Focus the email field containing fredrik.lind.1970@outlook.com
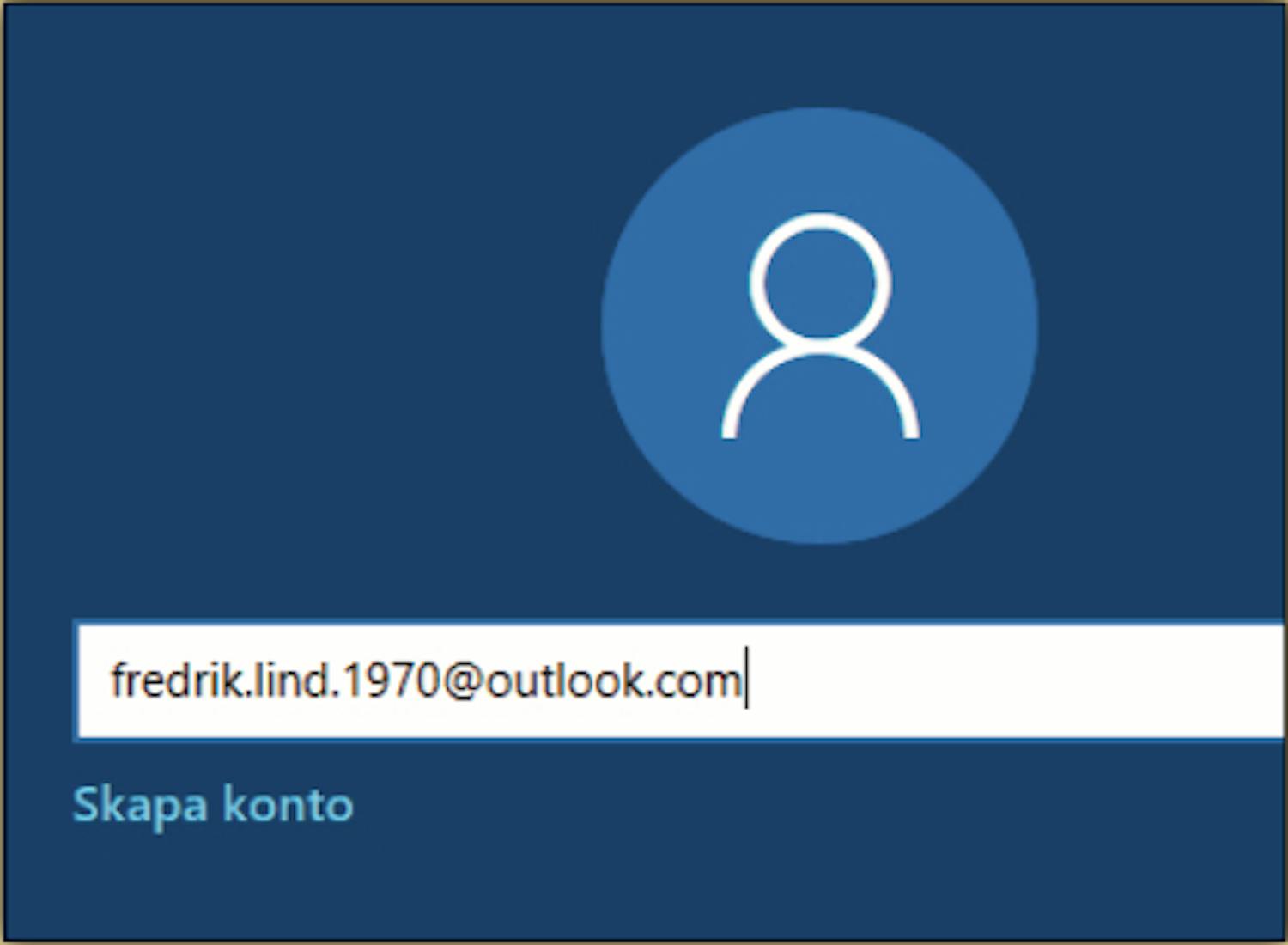1288x945 pixels. 680,680
